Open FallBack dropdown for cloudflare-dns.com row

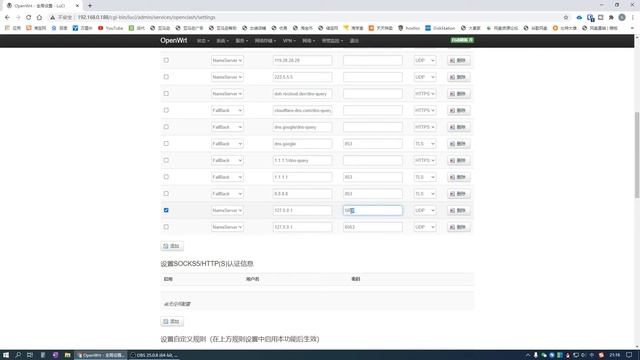pos(227,110)
